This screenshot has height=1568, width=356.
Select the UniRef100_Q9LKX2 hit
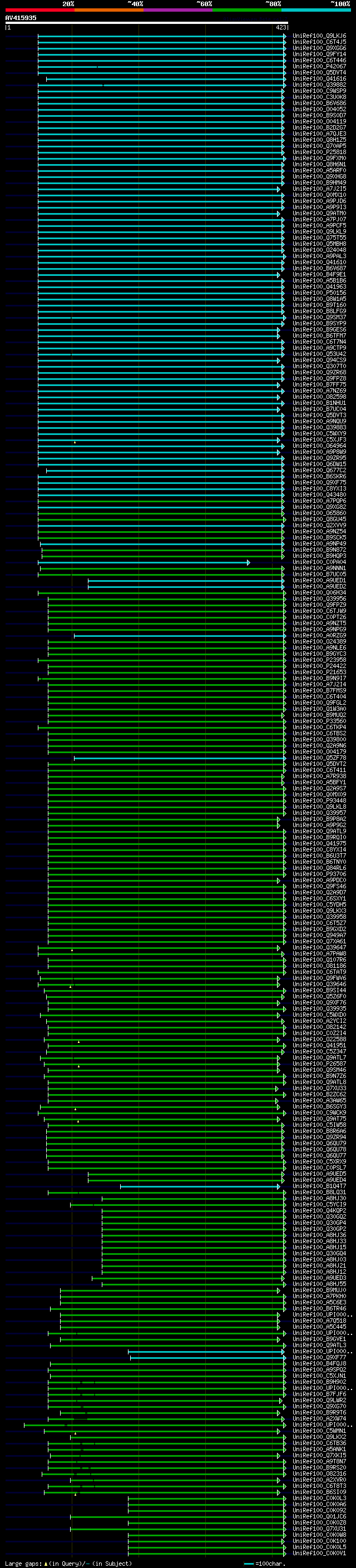click(x=319, y=1437)
